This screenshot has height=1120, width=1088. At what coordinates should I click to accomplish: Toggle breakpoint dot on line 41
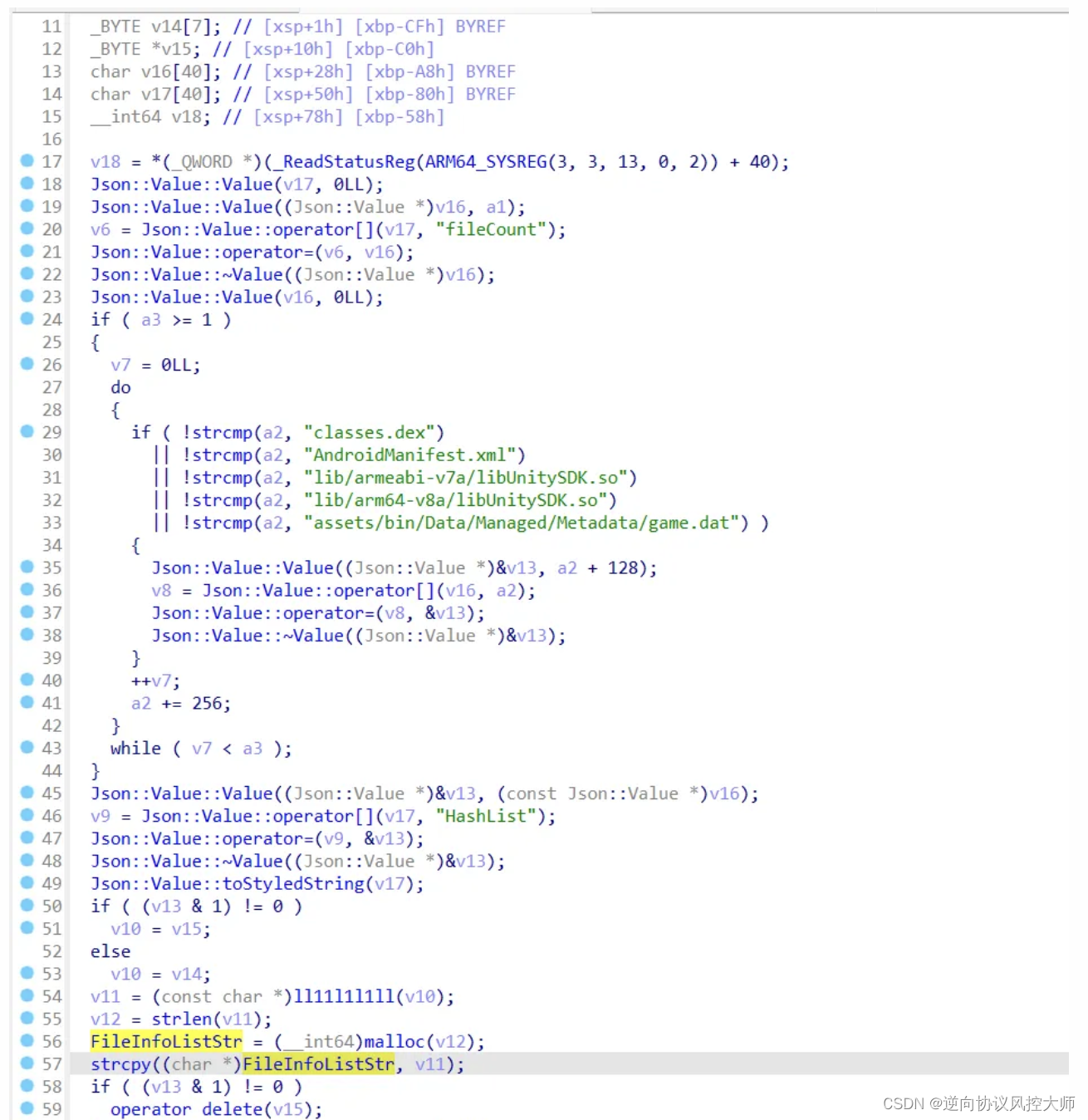tap(27, 702)
